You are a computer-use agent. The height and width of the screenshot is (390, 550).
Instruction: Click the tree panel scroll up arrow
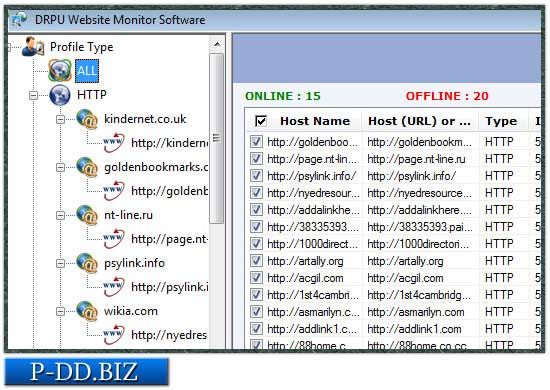(x=217, y=44)
